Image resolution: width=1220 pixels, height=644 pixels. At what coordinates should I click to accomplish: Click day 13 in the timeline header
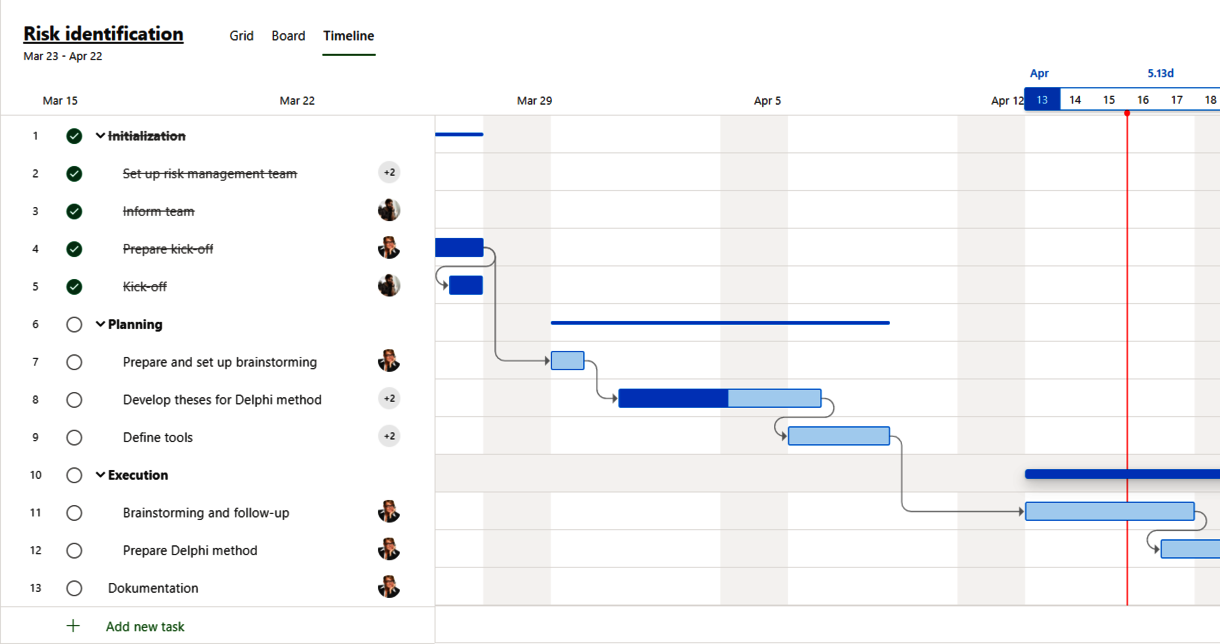[1042, 99]
